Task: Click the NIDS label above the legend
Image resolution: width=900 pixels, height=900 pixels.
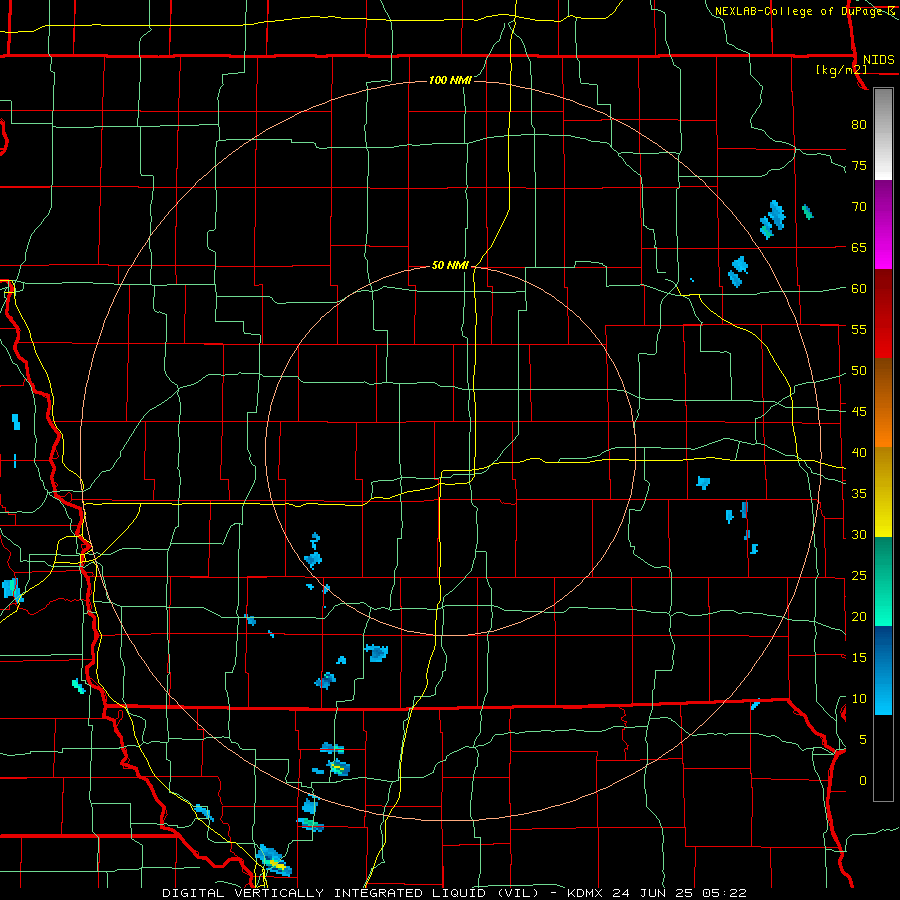Action: [878, 60]
